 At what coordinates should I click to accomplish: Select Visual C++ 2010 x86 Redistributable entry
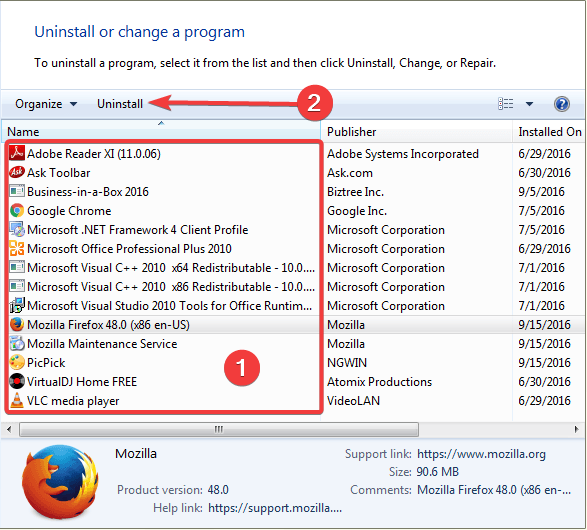(171, 287)
